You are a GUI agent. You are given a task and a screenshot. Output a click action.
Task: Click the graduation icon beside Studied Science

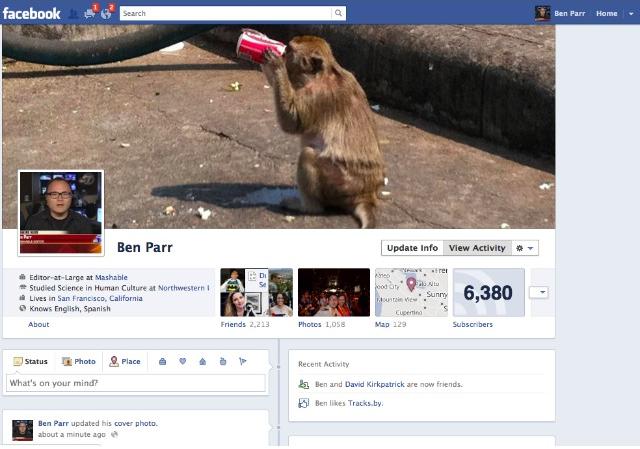click(x=22, y=288)
